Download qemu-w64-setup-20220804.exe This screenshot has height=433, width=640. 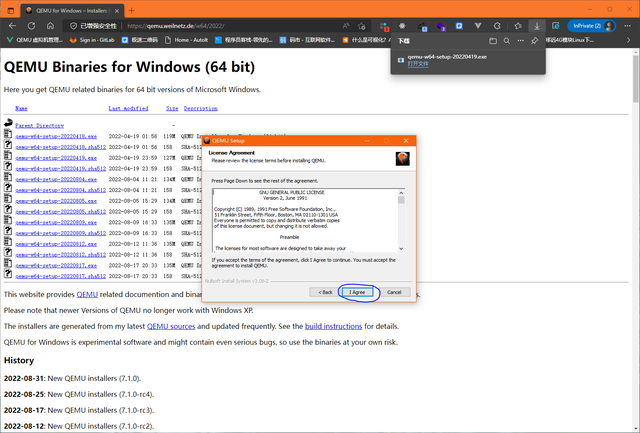pos(56,180)
